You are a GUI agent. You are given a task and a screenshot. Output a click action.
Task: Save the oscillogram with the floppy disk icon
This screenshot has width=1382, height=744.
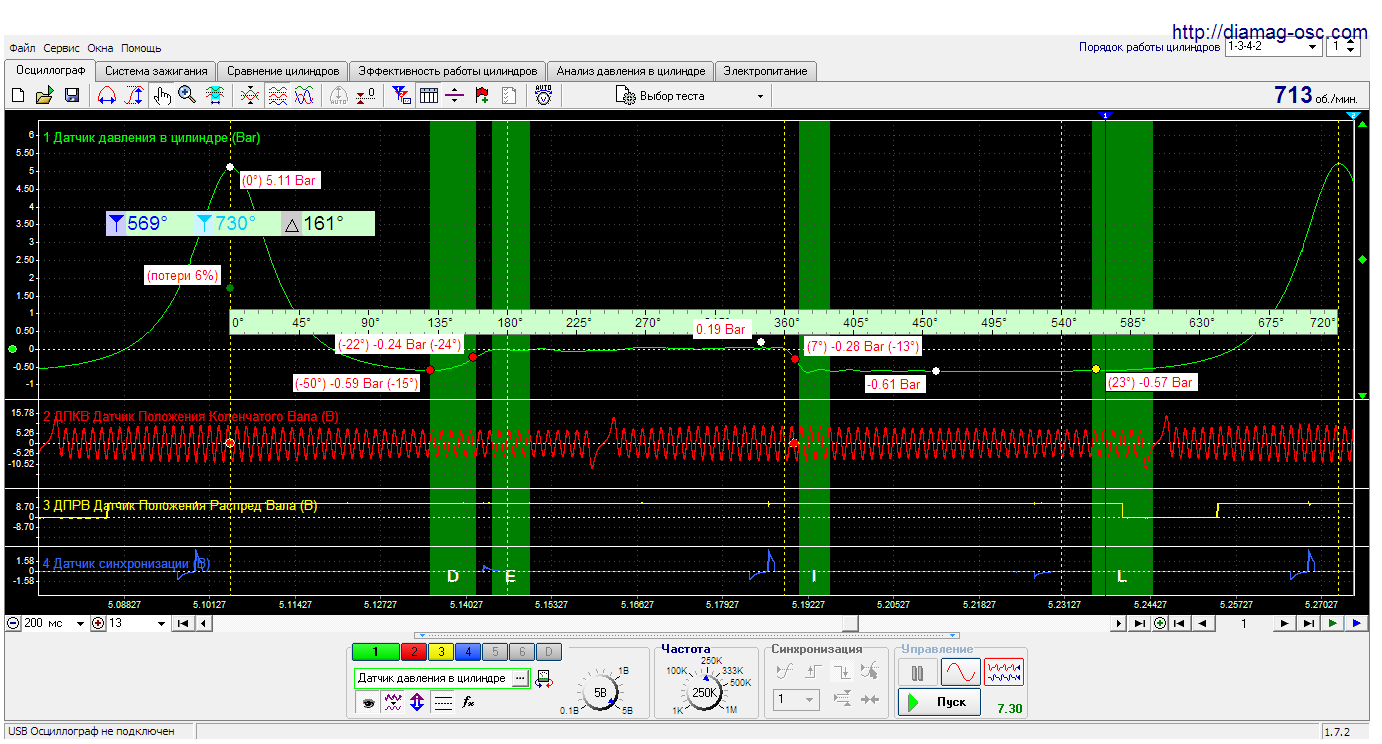(72, 96)
